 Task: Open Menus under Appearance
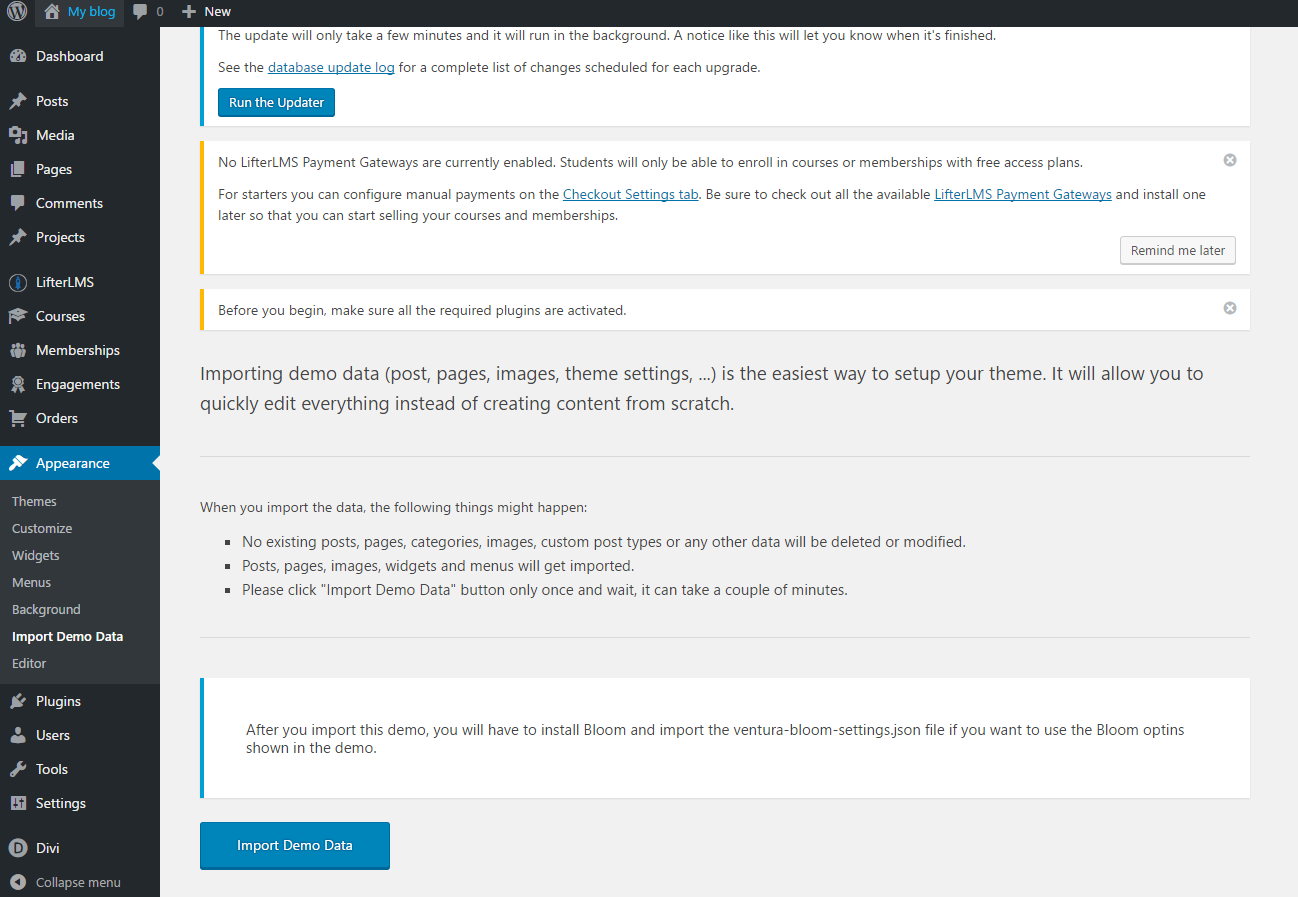31,582
